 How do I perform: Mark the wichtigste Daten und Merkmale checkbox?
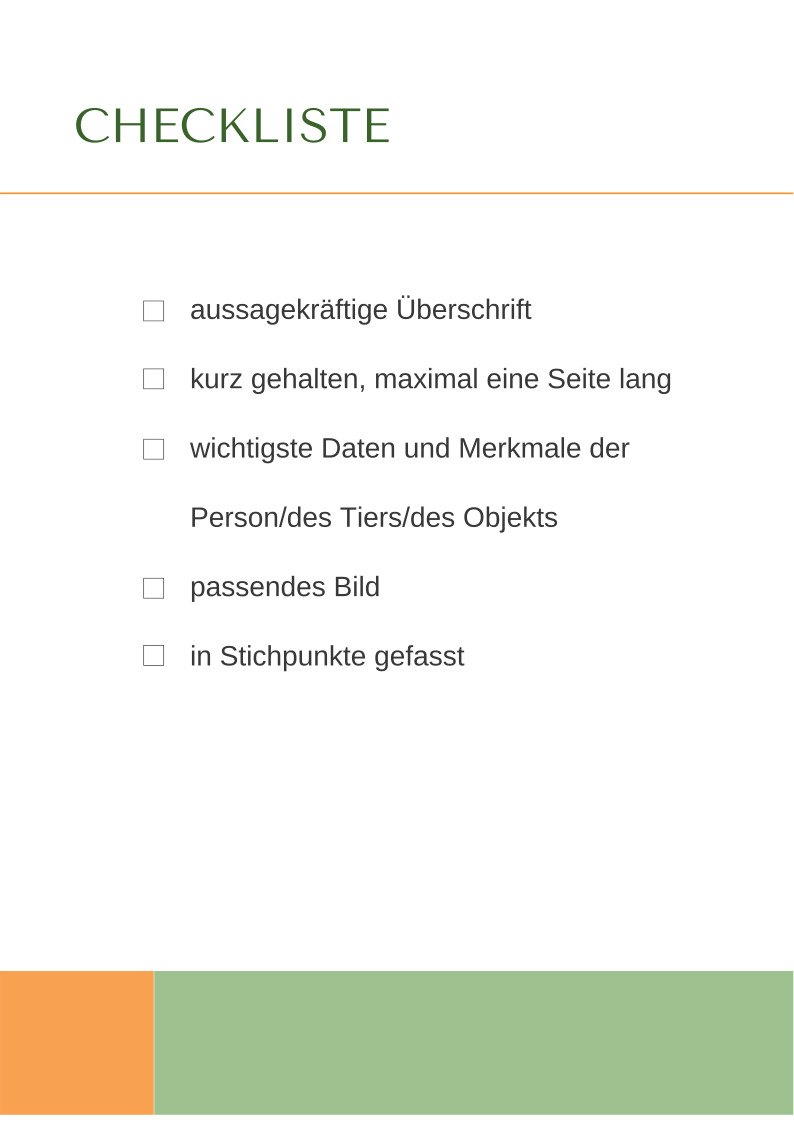click(153, 449)
